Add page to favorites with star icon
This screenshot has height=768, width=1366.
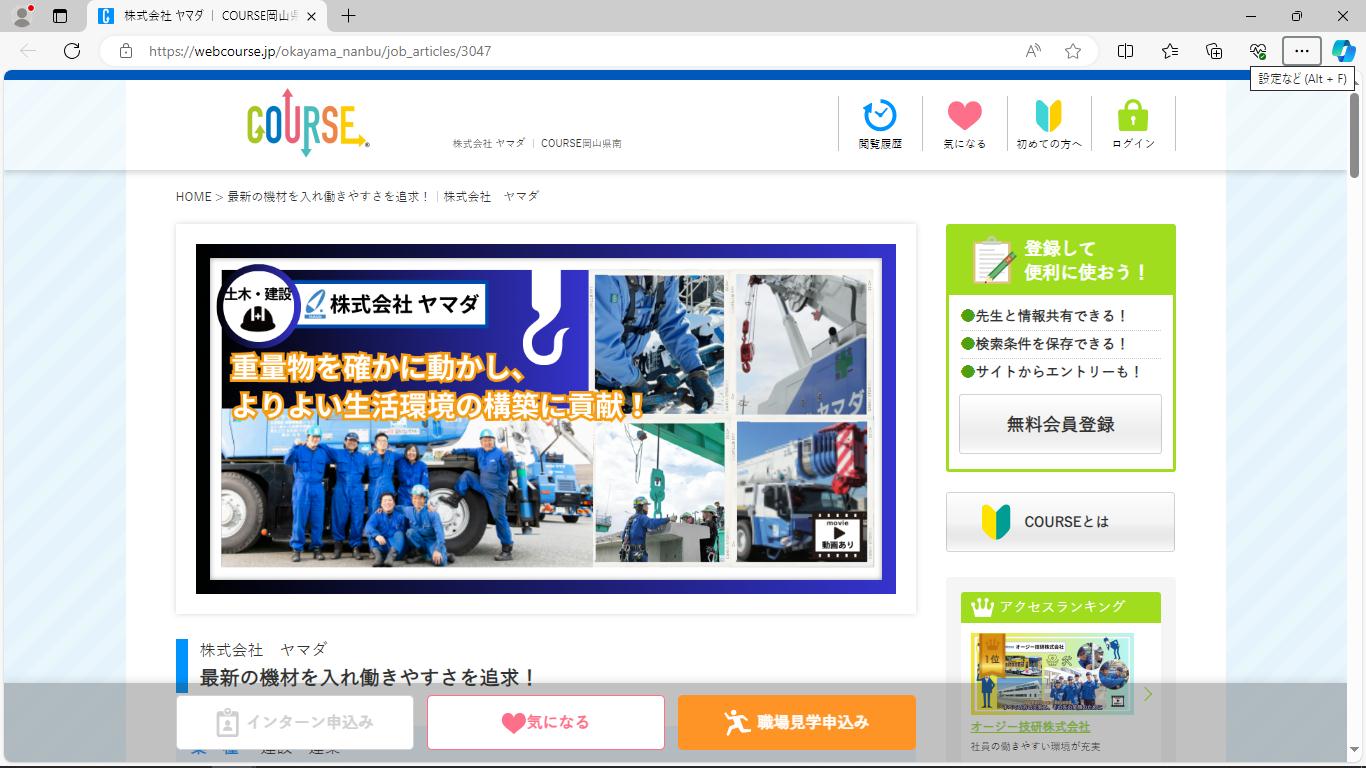1073,51
